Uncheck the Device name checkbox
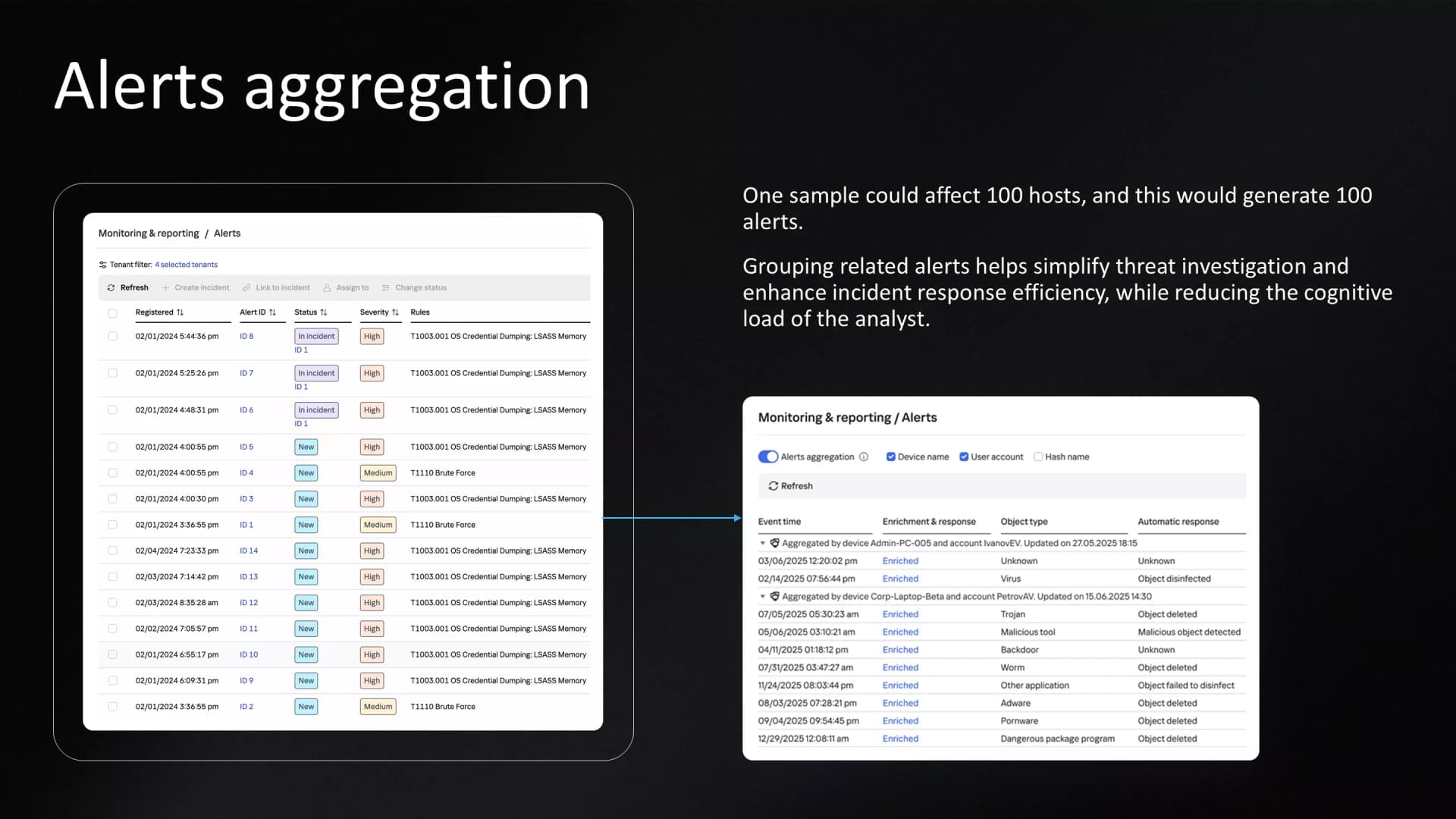 891,457
